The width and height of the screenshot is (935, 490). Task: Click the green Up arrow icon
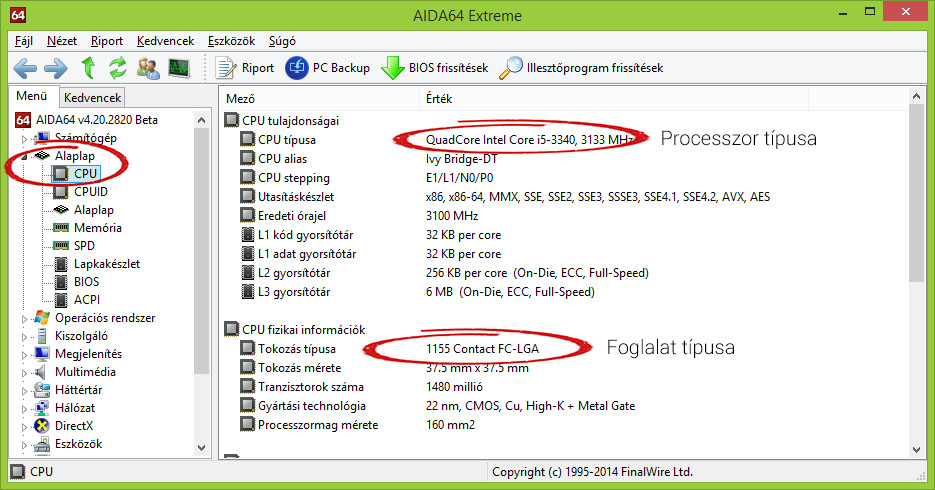(88, 68)
